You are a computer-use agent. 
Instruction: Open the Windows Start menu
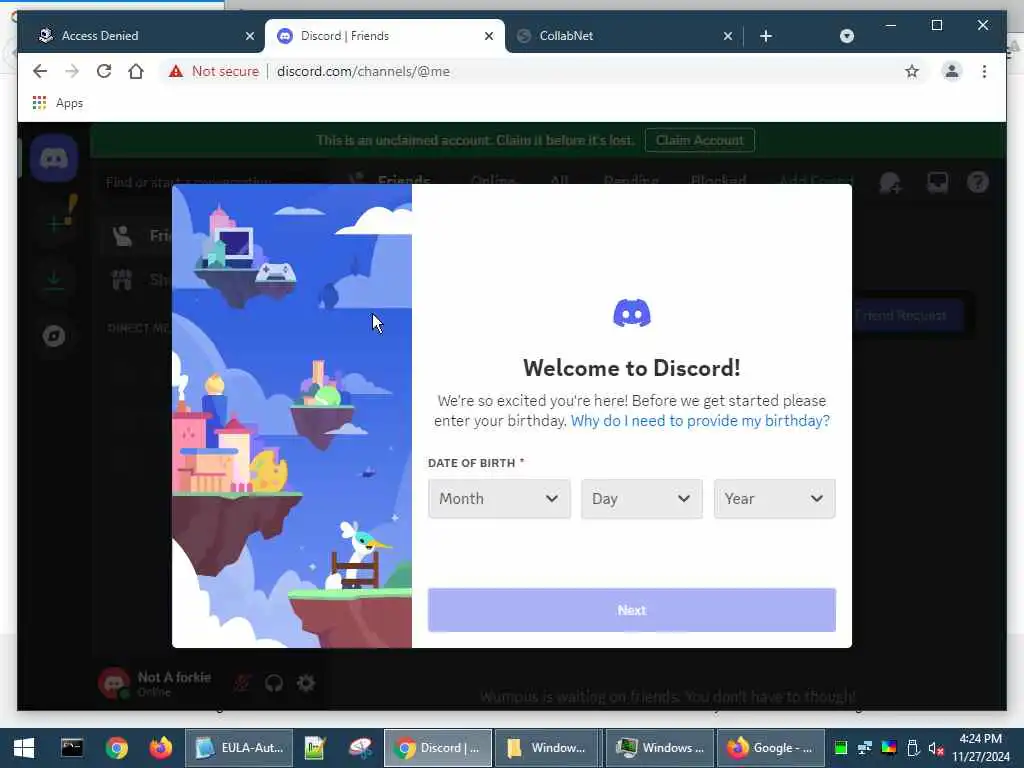coord(24,748)
